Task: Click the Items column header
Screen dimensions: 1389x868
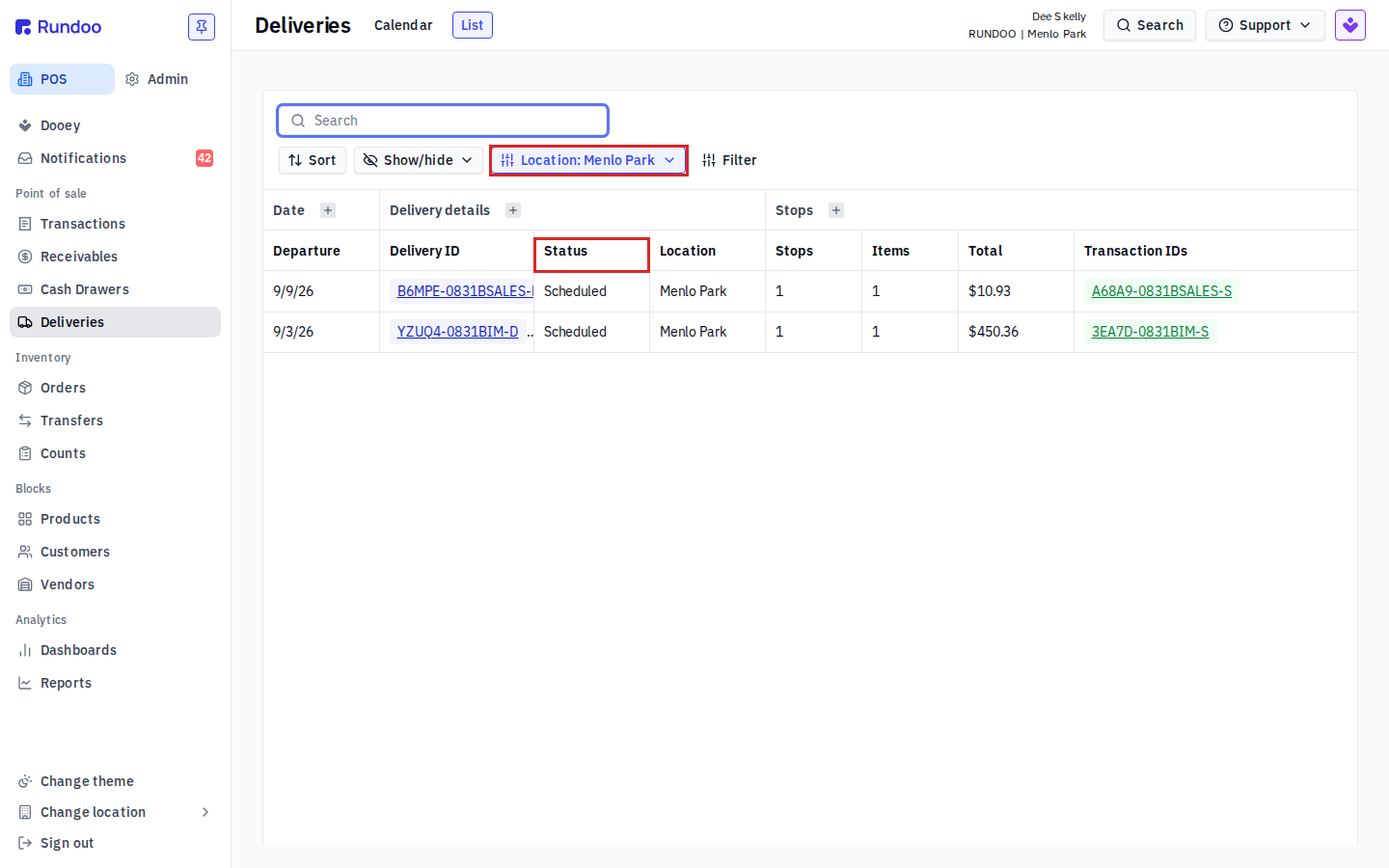Action: click(x=911, y=251)
